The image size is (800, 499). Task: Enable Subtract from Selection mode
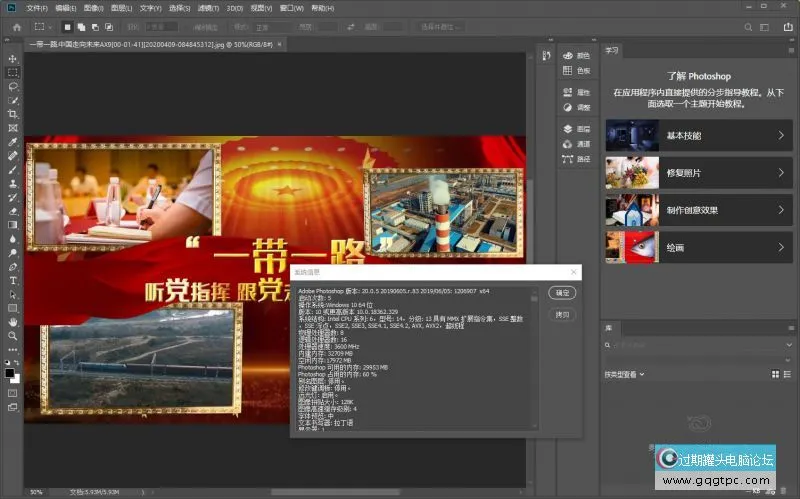(x=95, y=27)
